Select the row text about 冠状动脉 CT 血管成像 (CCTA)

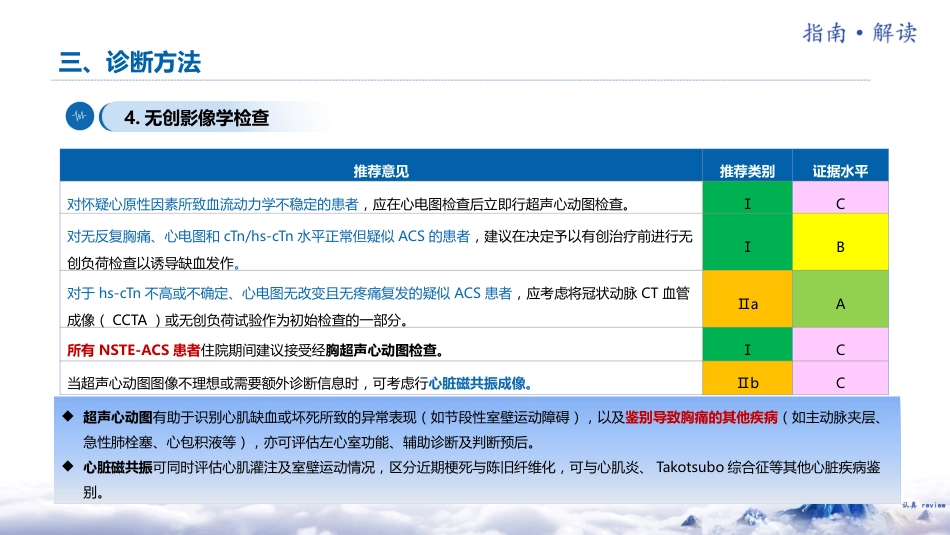click(x=379, y=307)
